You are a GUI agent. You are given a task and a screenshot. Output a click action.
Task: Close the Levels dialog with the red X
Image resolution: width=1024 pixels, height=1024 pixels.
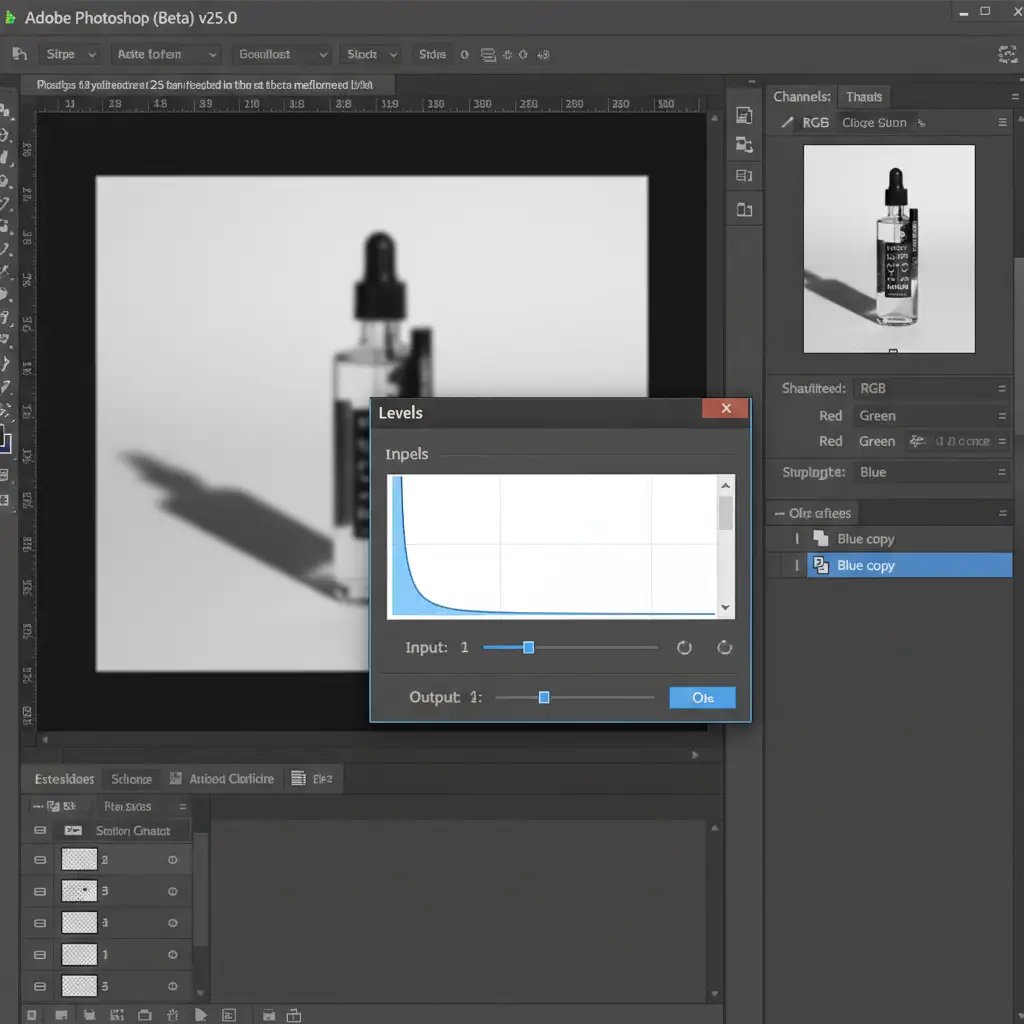[x=726, y=408]
